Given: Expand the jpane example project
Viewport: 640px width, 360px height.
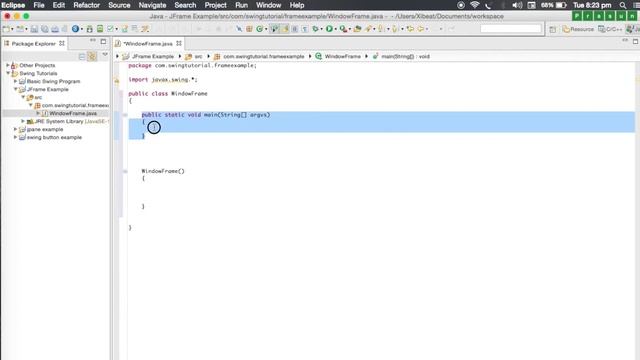Looking at the screenshot, I should click(x=16, y=129).
